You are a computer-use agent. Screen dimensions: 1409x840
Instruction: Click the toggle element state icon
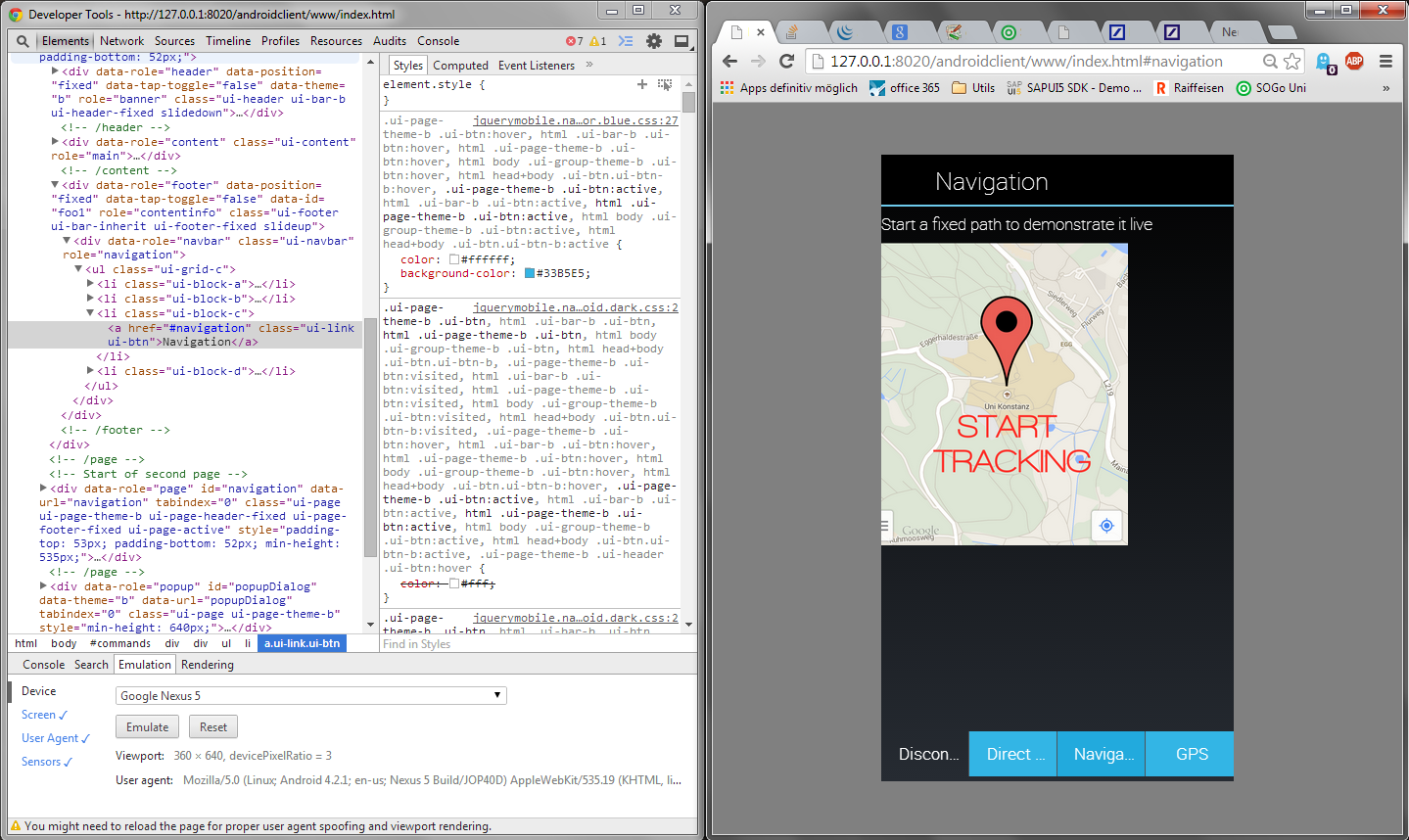666,84
